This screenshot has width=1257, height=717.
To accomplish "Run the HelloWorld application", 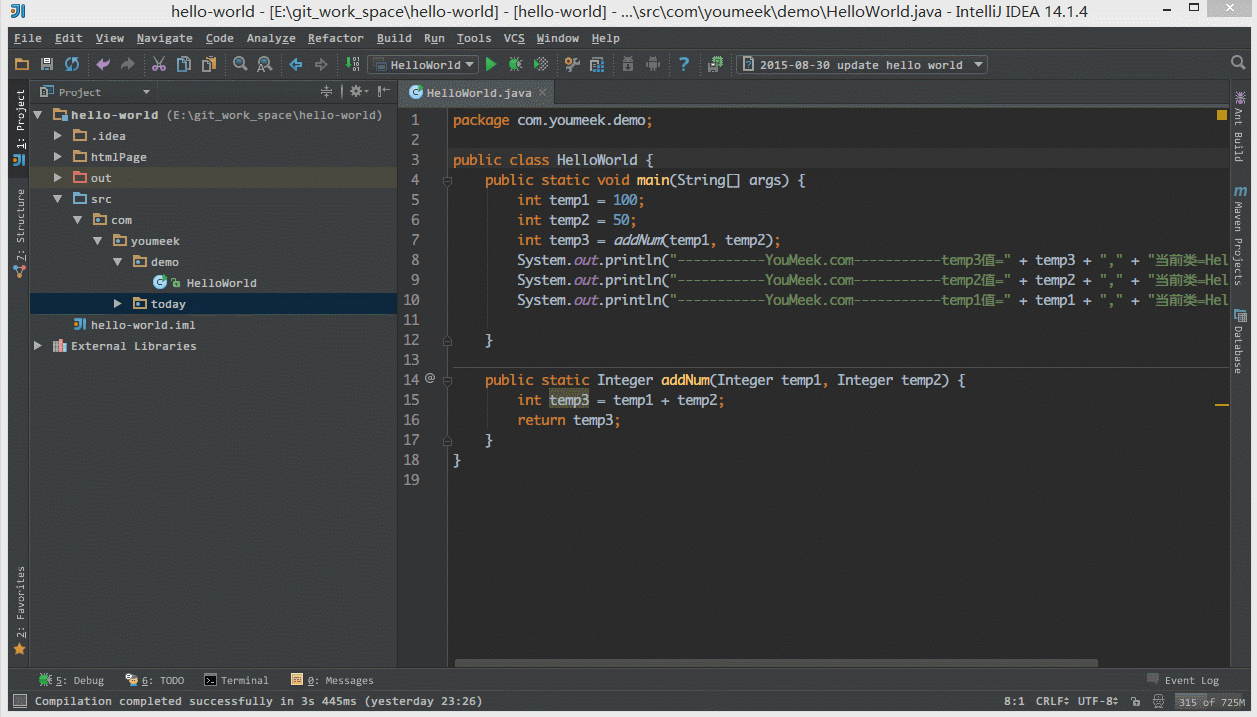I will click(491, 63).
